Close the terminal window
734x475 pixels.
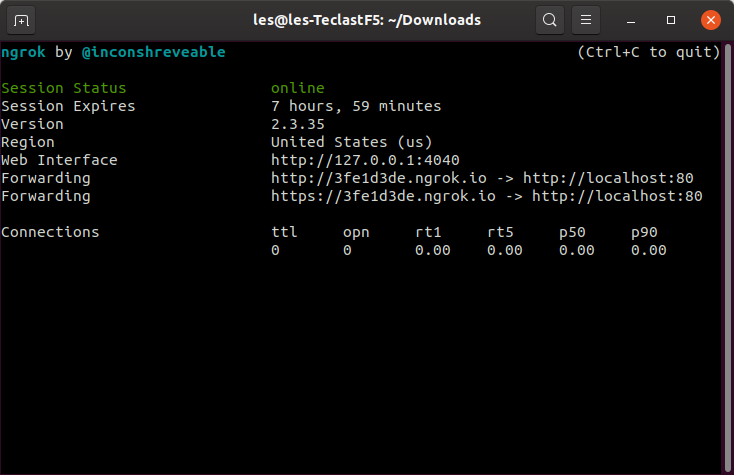[x=711, y=20]
